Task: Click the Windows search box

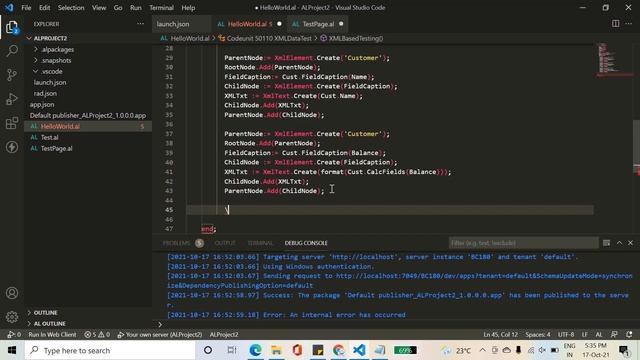Action: (x=110, y=350)
